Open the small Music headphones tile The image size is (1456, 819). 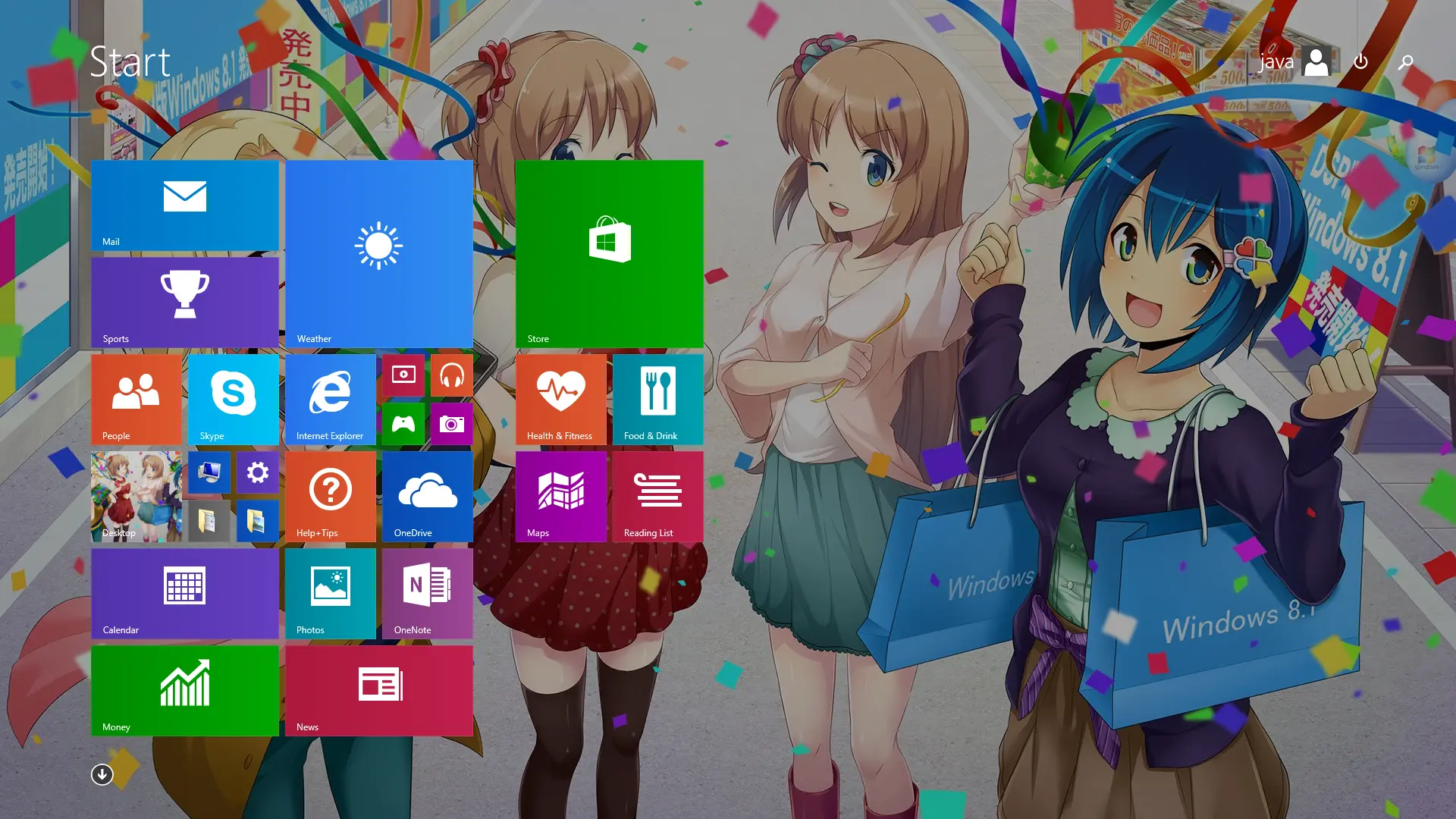pos(452,375)
